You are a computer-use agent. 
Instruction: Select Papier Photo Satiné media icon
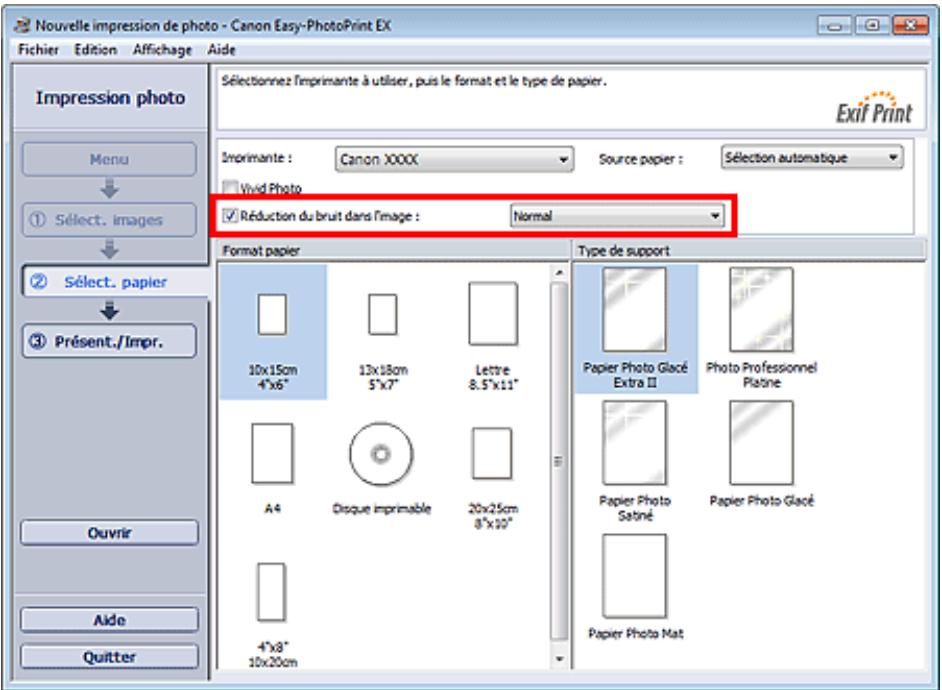click(x=634, y=443)
